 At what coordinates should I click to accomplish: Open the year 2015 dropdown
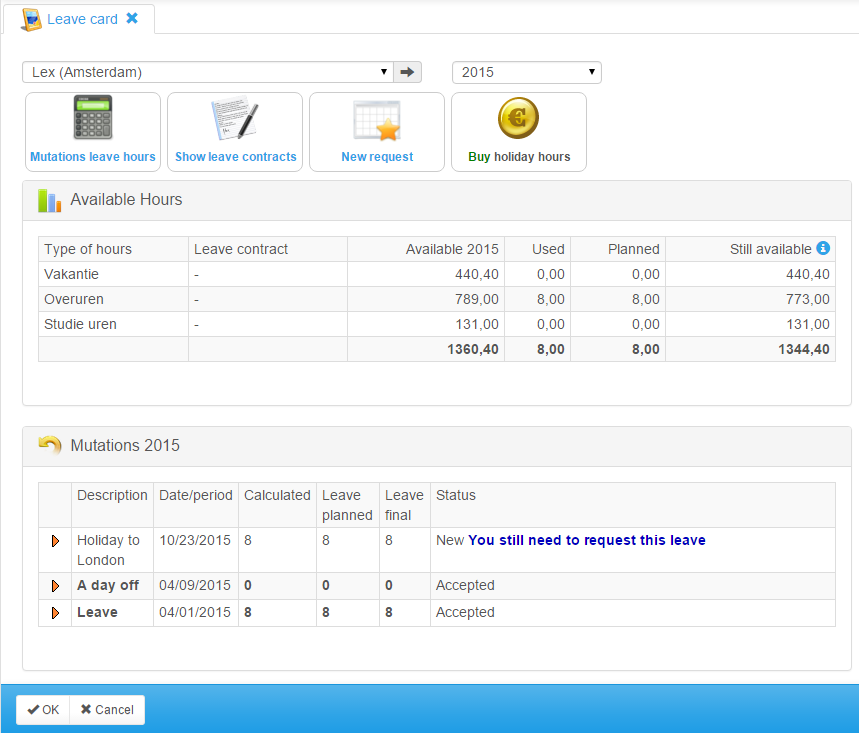527,71
